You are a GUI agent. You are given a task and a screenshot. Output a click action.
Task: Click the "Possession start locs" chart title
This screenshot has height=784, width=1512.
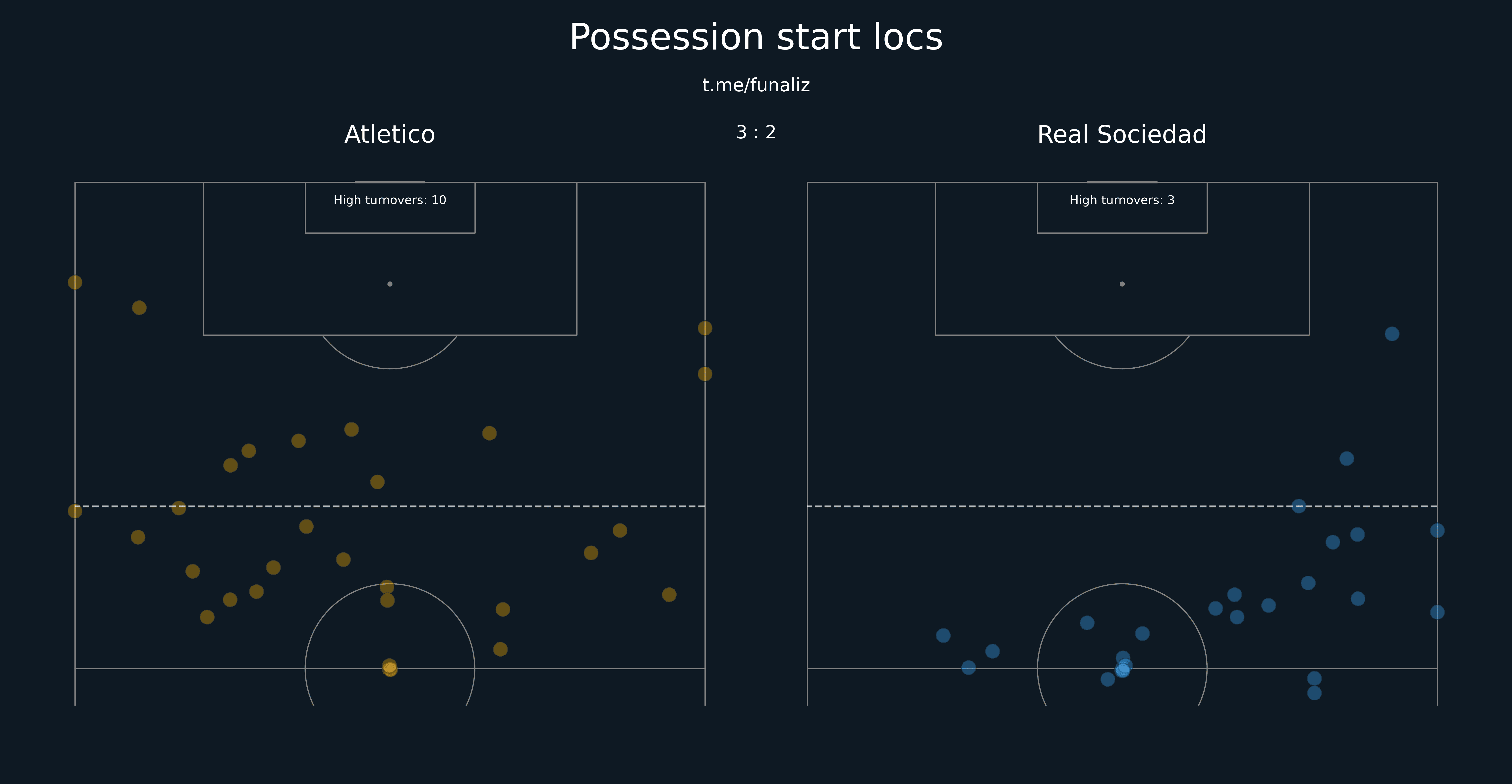pyautogui.click(x=756, y=38)
